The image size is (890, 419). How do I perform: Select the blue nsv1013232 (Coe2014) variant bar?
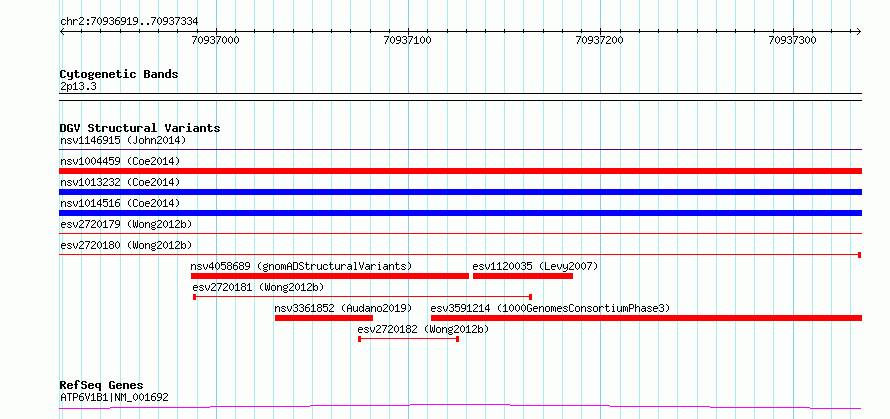(x=460, y=192)
